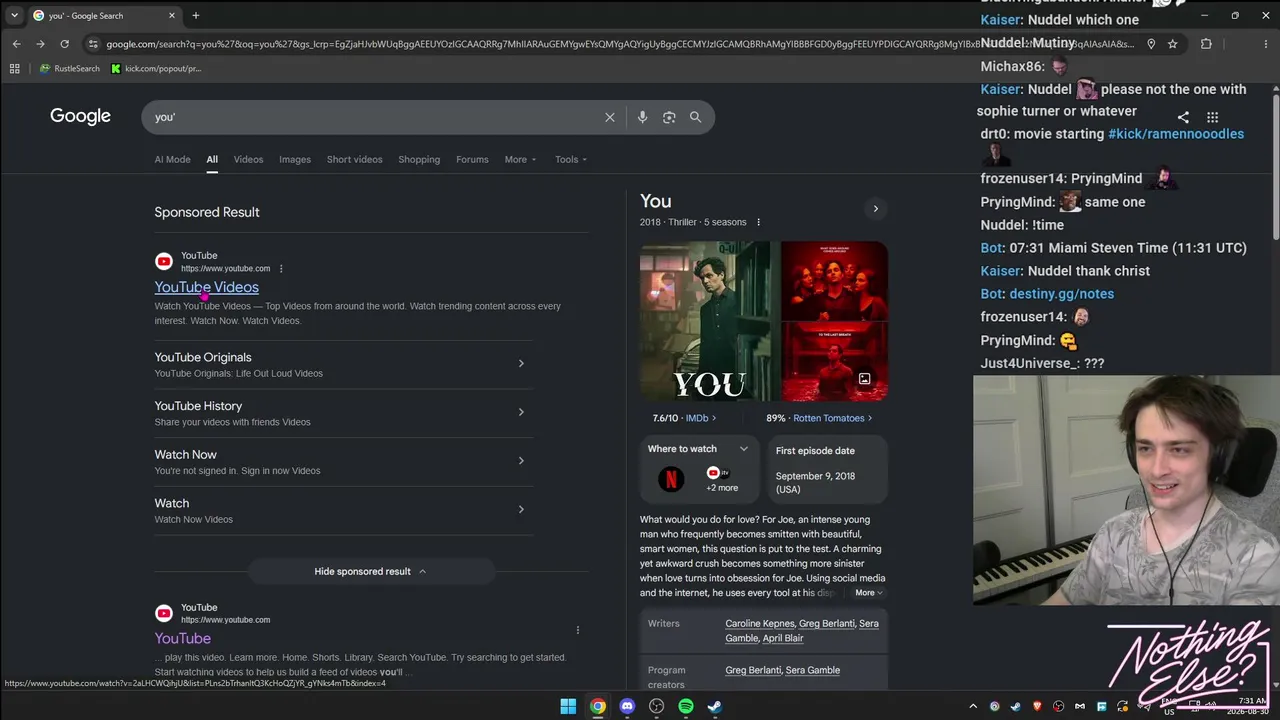The width and height of the screenshot is (1280, 720).
Task: Open the Sera Gamble program creator link
Action: 812,670
